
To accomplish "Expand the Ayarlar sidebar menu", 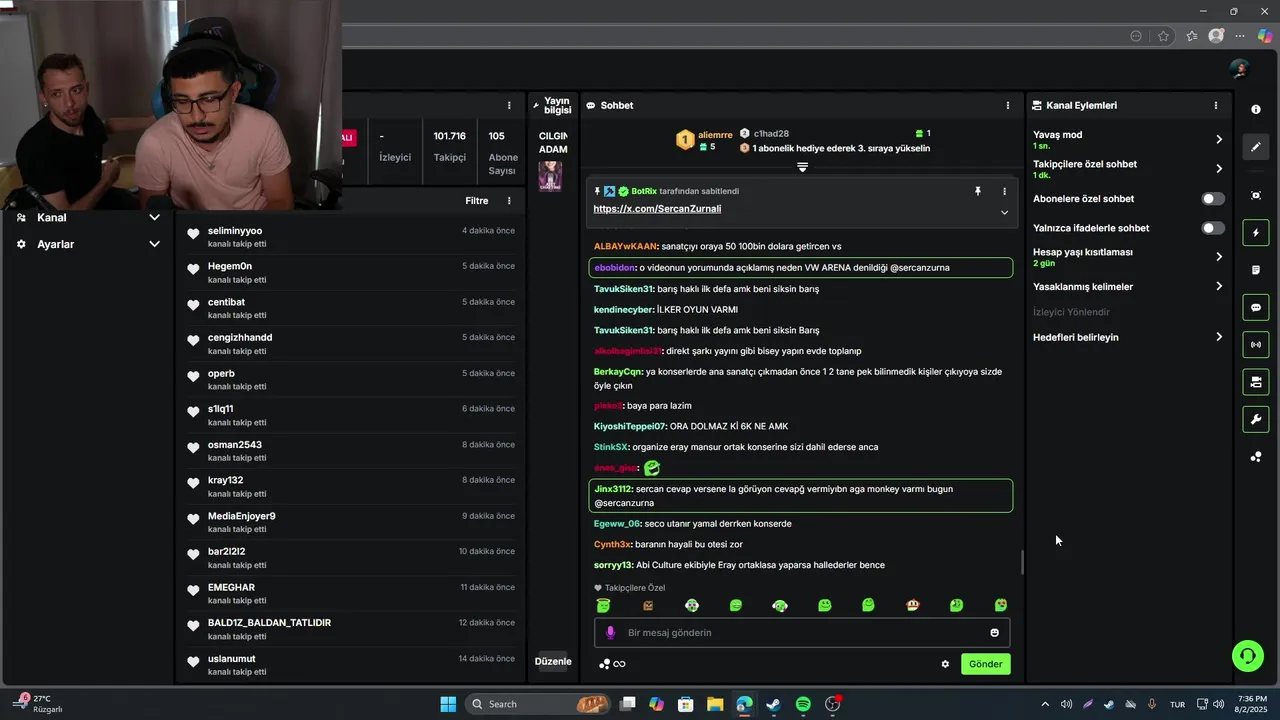I will [154, 244].
